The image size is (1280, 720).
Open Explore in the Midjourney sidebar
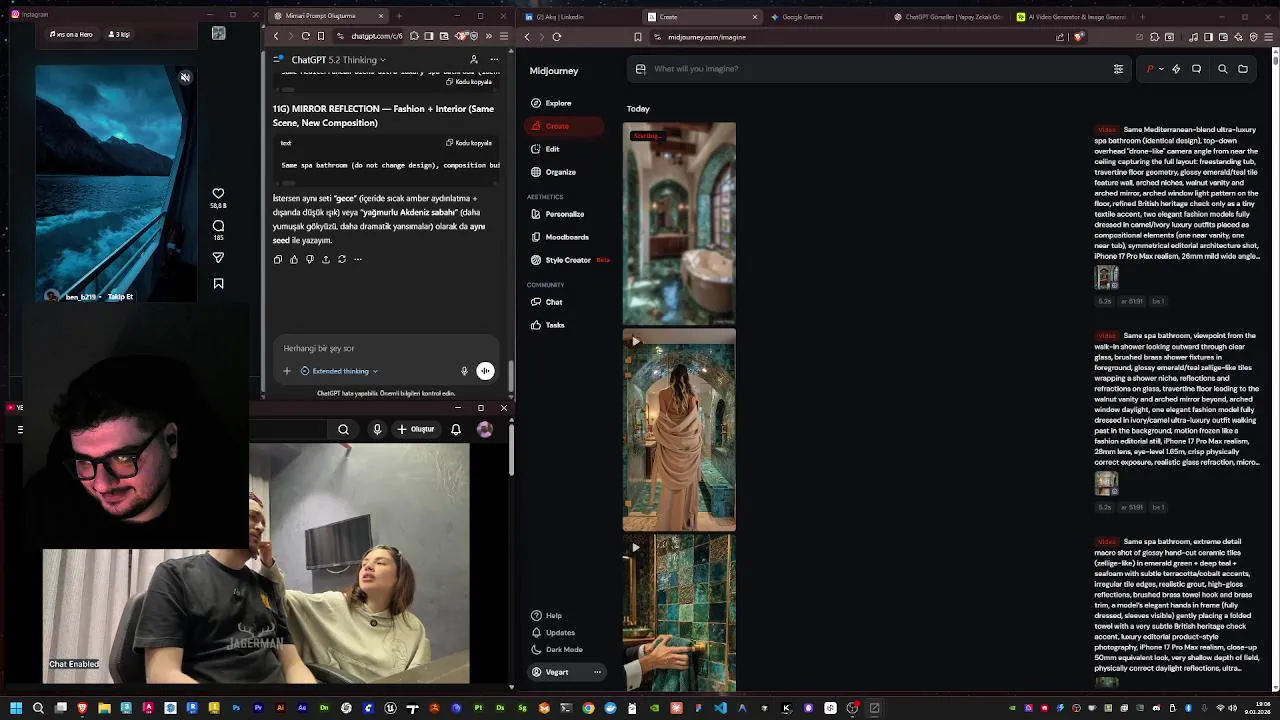tap(551, 103)
